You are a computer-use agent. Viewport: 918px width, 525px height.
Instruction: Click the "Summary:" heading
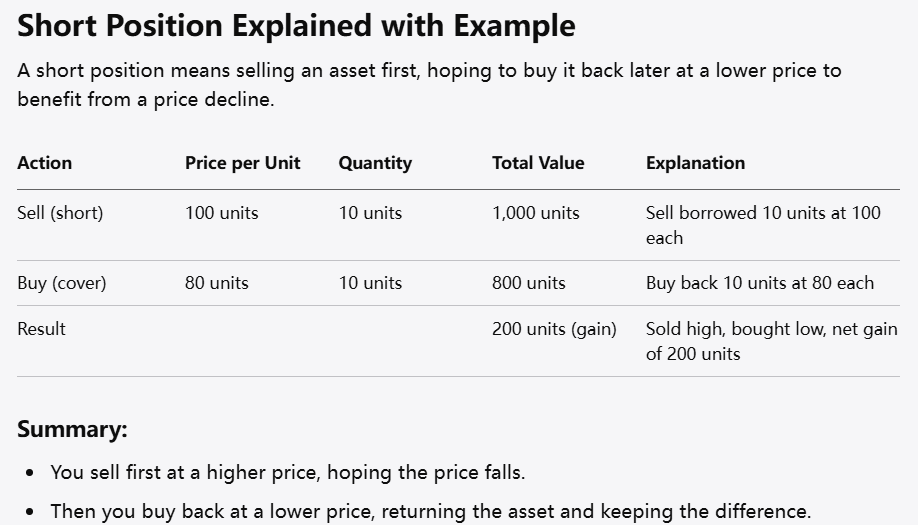tap(72, 430)
